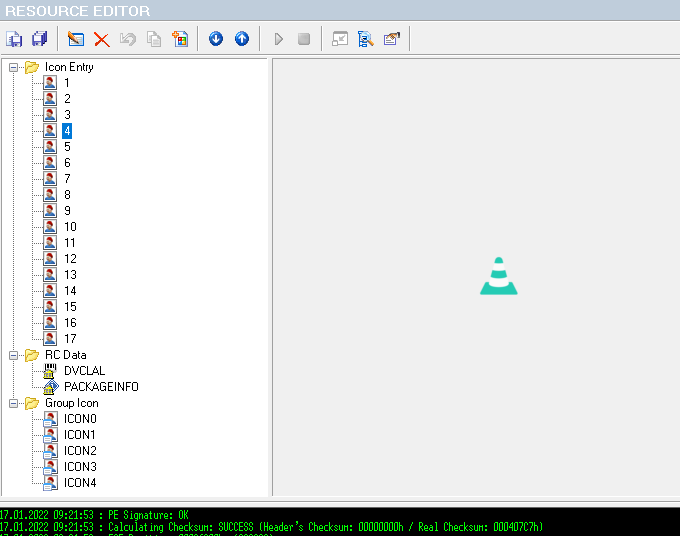Viewport: 680px width, 536px height.
Task: Select icon entry 3
Action: click(x=67, y=115)
